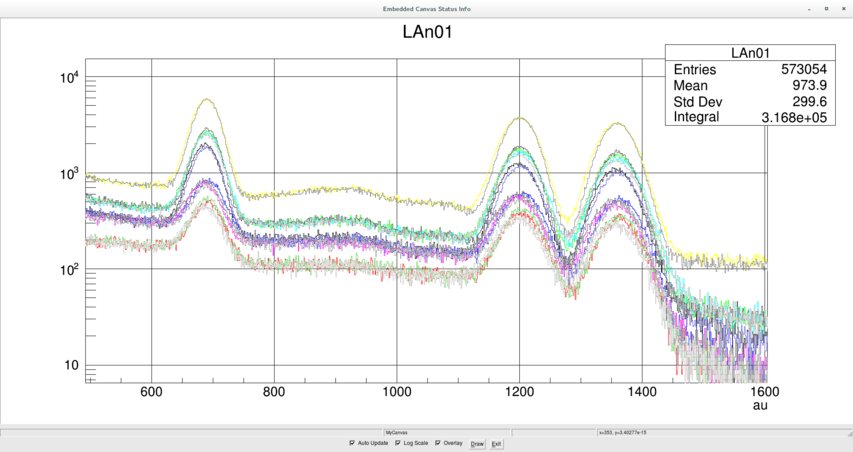This screenshot has height=452, width=853.
Task: Disable the Log Scale checkbox
Action: click(398, 443)
